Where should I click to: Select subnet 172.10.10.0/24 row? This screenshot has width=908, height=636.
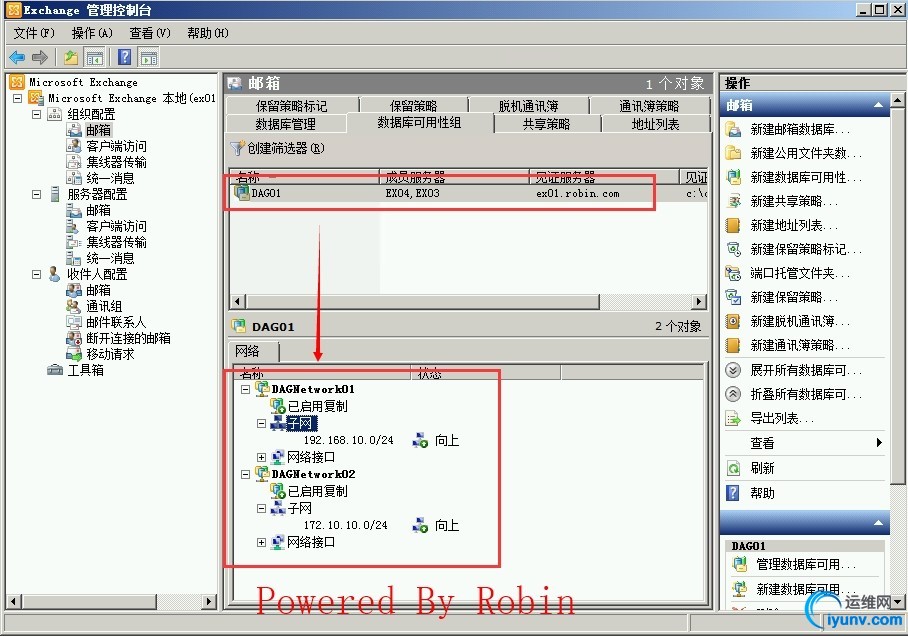click(345, 525)
